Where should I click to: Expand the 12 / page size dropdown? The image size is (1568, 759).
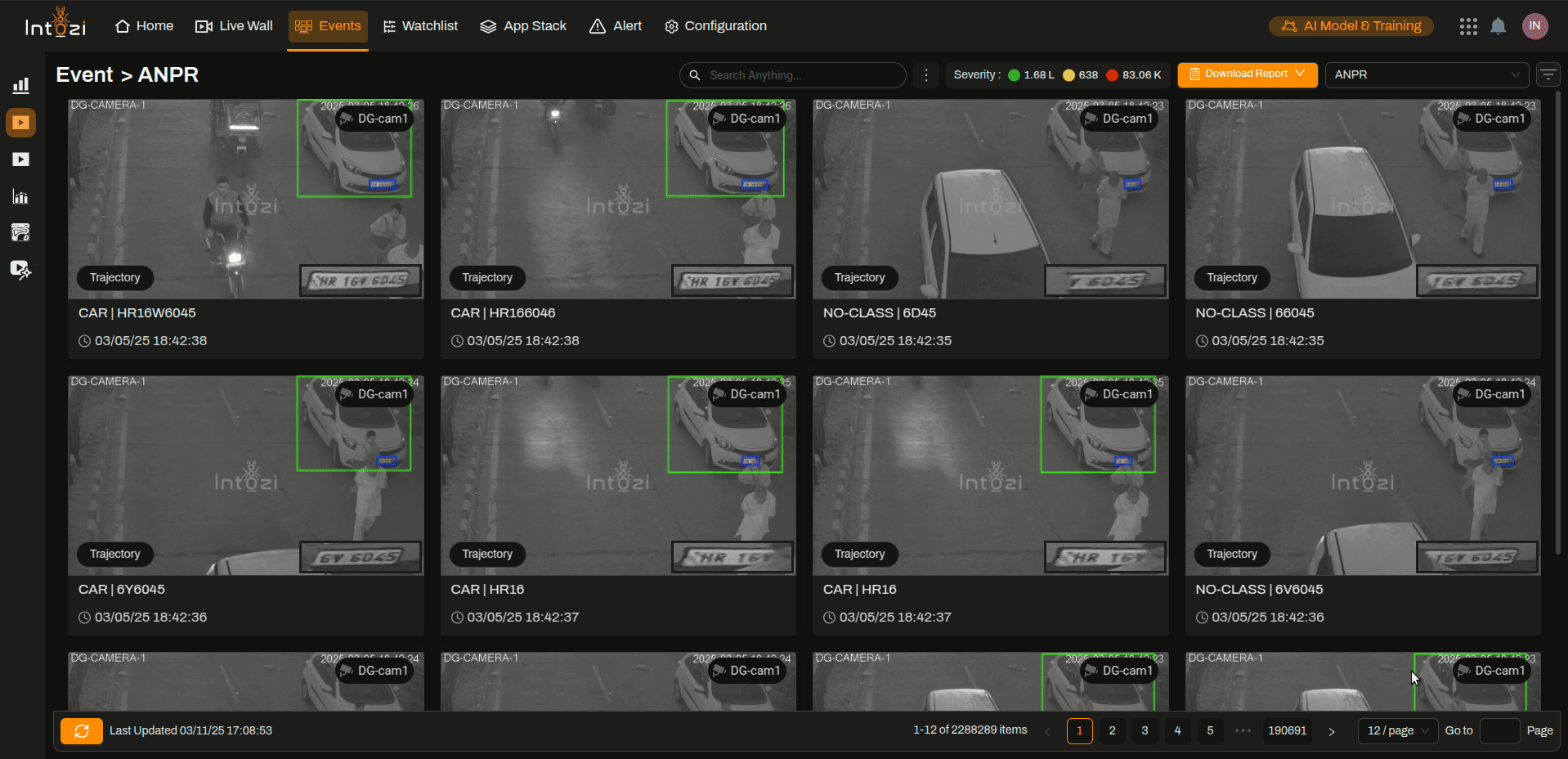[1397, 731]
